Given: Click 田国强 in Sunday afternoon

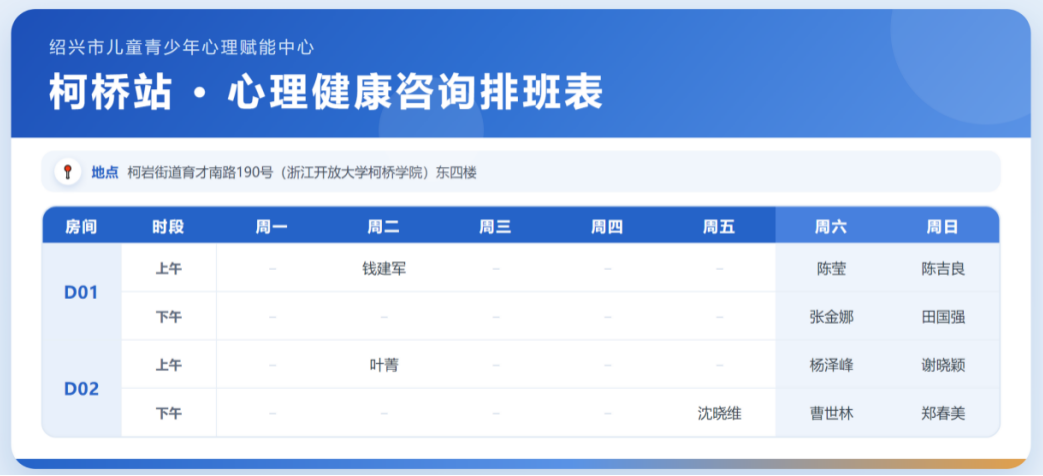Looking at the screenshot, I should tap(943, 317).
